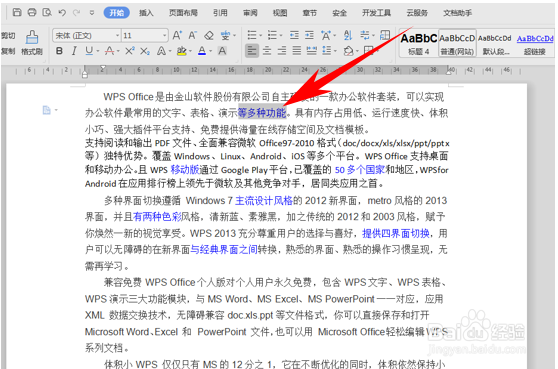Expand the highlight color dropdown arrow

190,52
